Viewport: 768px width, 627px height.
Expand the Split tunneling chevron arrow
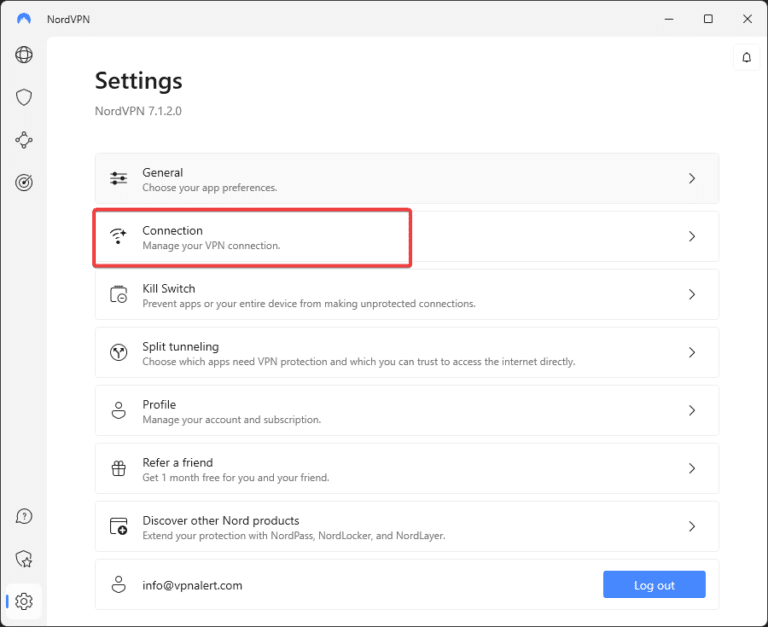(x=691, y=353)
